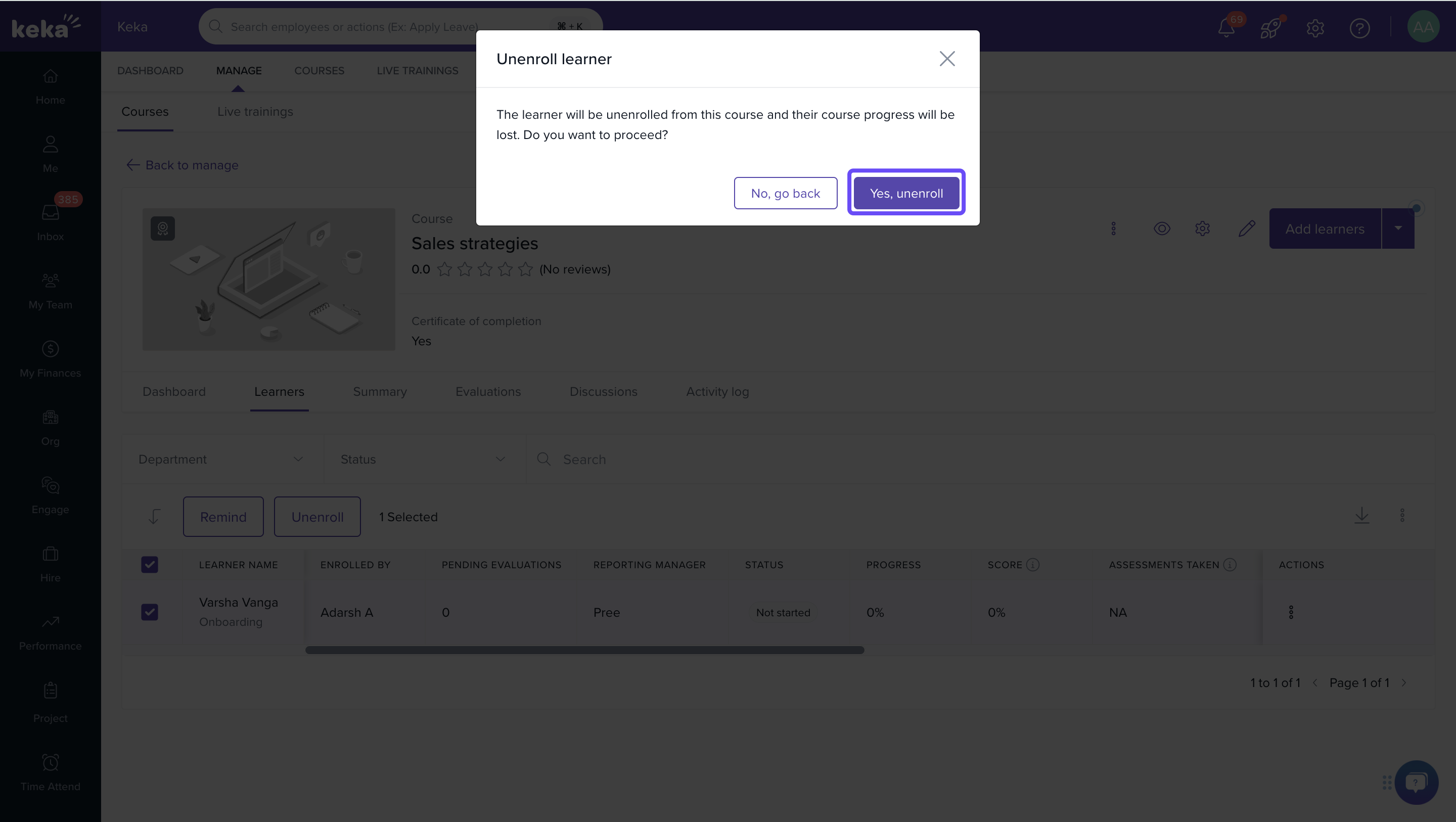The width and height of the screenshot is (1456, 822).
Task: Close the Unenroll learner dialog
Action: tap(947, 59)
